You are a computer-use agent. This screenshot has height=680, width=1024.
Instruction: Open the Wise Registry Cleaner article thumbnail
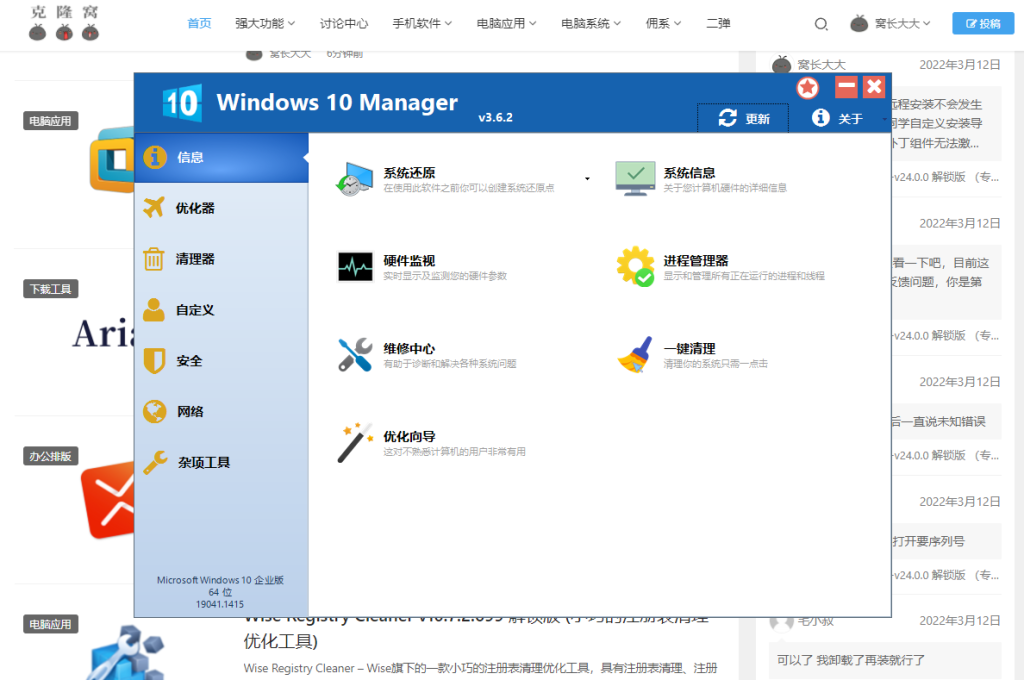tap(125, 652)
